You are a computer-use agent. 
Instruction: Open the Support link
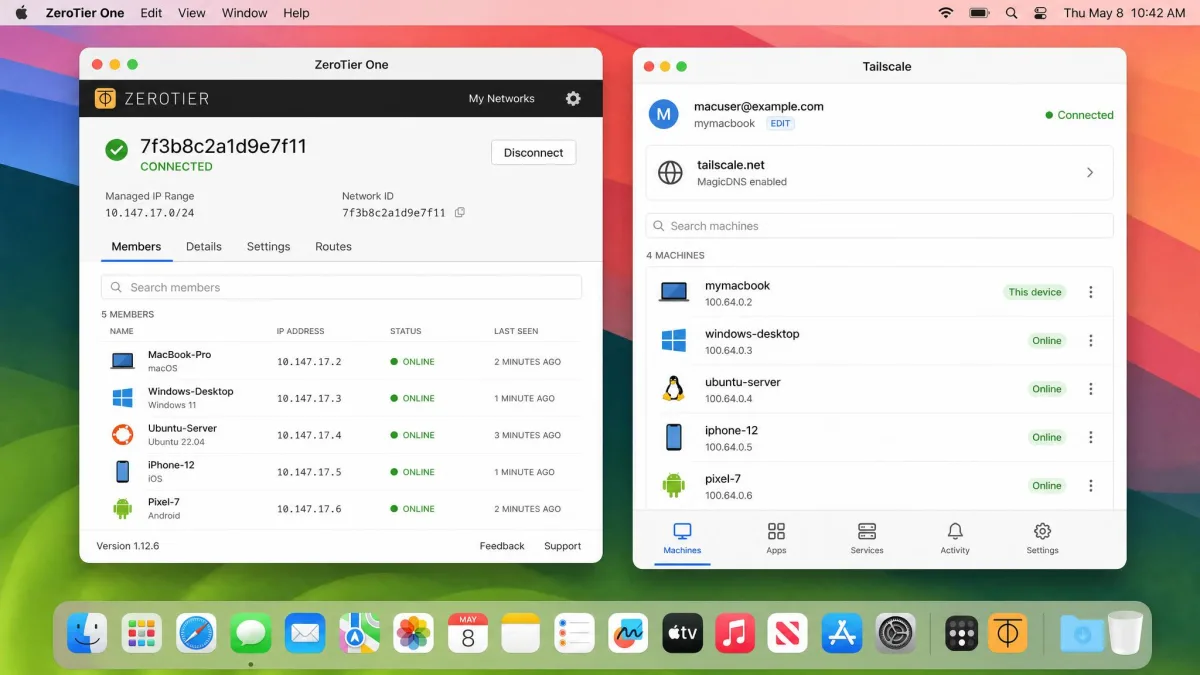(562, 546)
